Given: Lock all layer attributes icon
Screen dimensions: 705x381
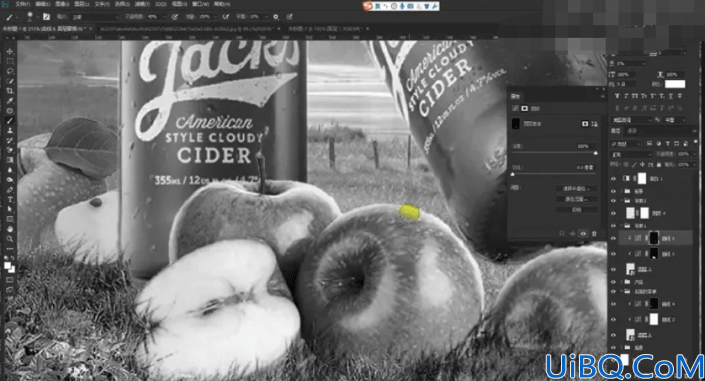Looking at the screenshot, I should pos(659,165).
